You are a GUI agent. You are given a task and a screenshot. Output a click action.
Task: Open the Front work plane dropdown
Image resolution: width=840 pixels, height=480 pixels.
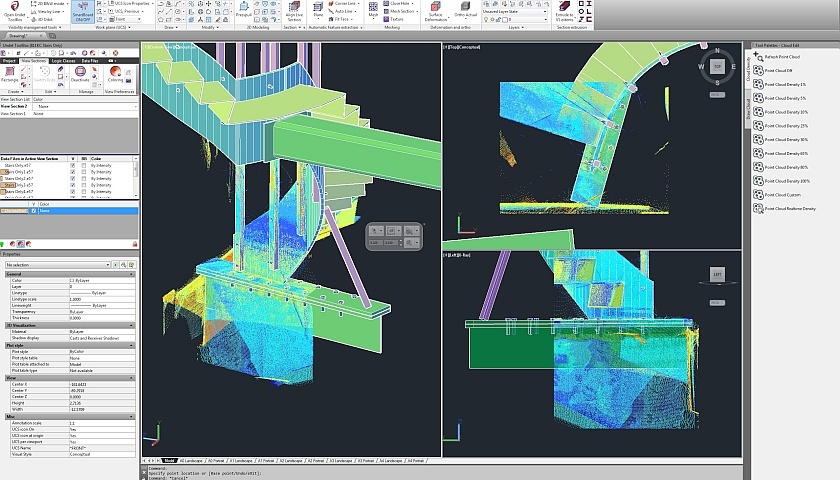coord(125,19)
